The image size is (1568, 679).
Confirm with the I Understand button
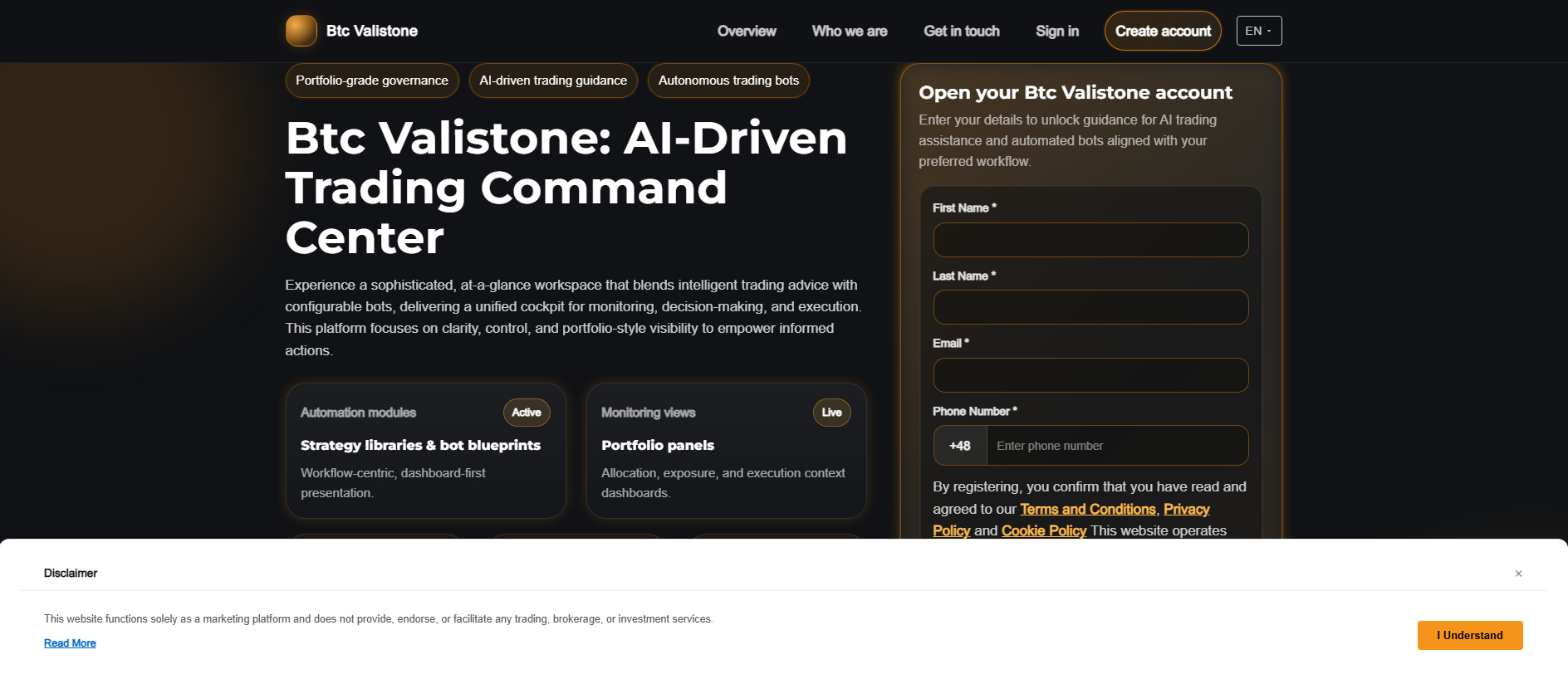(1470, 635)
